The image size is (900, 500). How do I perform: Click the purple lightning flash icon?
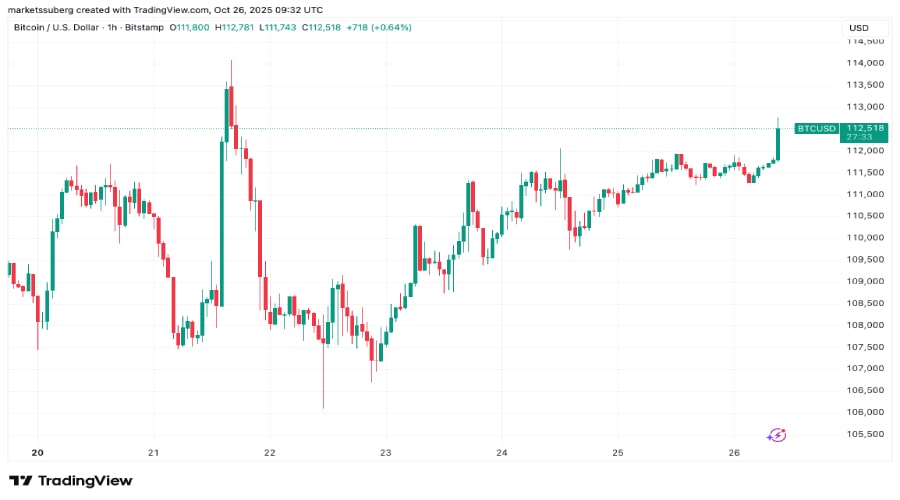tap(777, 435)
